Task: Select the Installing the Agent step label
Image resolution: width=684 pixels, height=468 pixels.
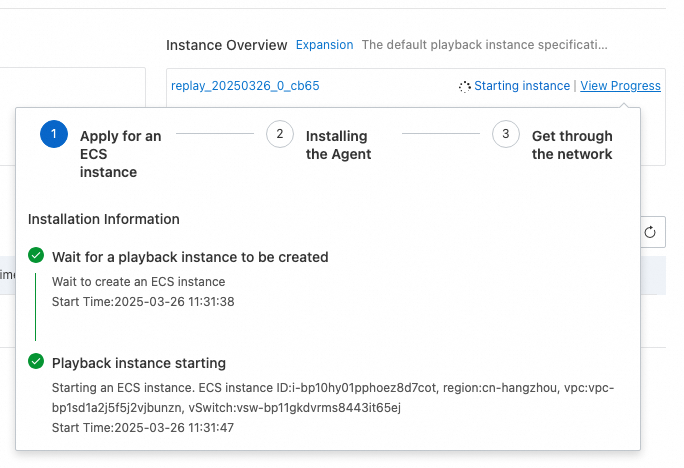Action: [338, 145]
